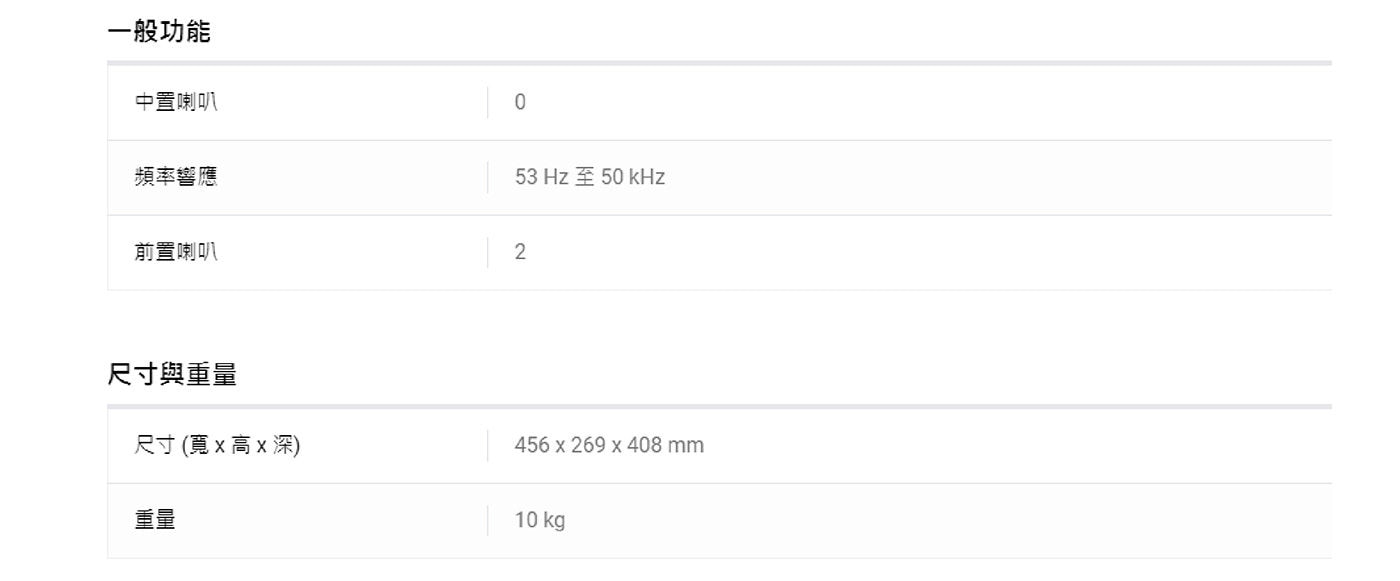Click the divider beside the 重量 value
Image resolution: width=1400 pixels, height=581 pixels.
click(x=488, y=520)
